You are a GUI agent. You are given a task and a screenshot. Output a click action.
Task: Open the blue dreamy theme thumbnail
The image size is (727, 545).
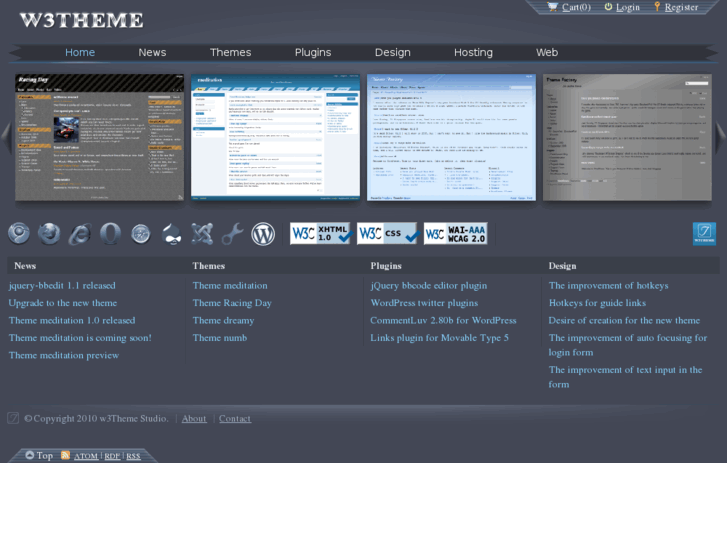pyautogui.click(x=451, y=137)
